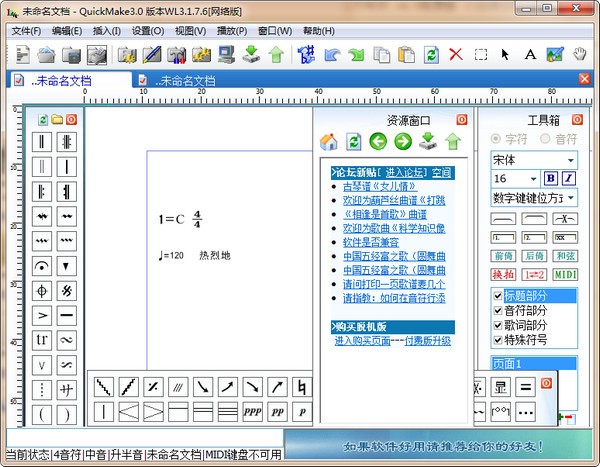Image resolution: width=600 pixels, height=467 pixels.
Task: Switch to the second 未命名文档 tab
Action: click(x=184, y=80)
